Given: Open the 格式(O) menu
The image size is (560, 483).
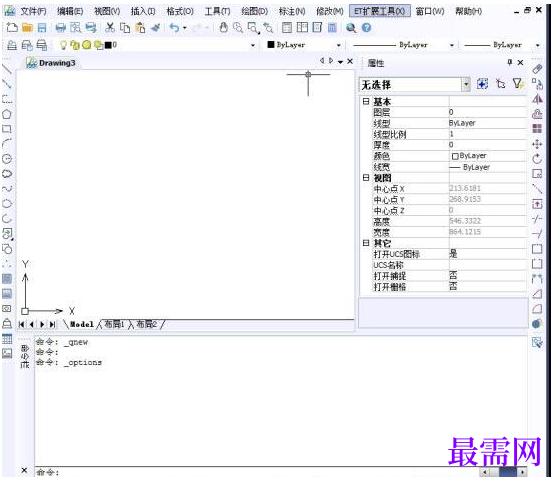Looking at the screenshot, I should (180, 11).
